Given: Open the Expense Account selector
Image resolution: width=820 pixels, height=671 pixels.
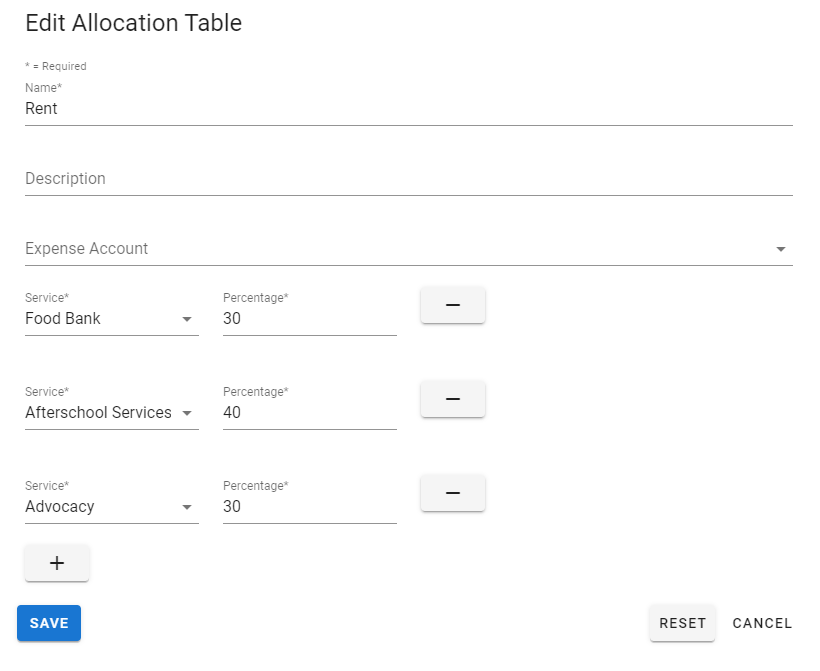Looking at the screenshot, I should [x=400, y=249].
